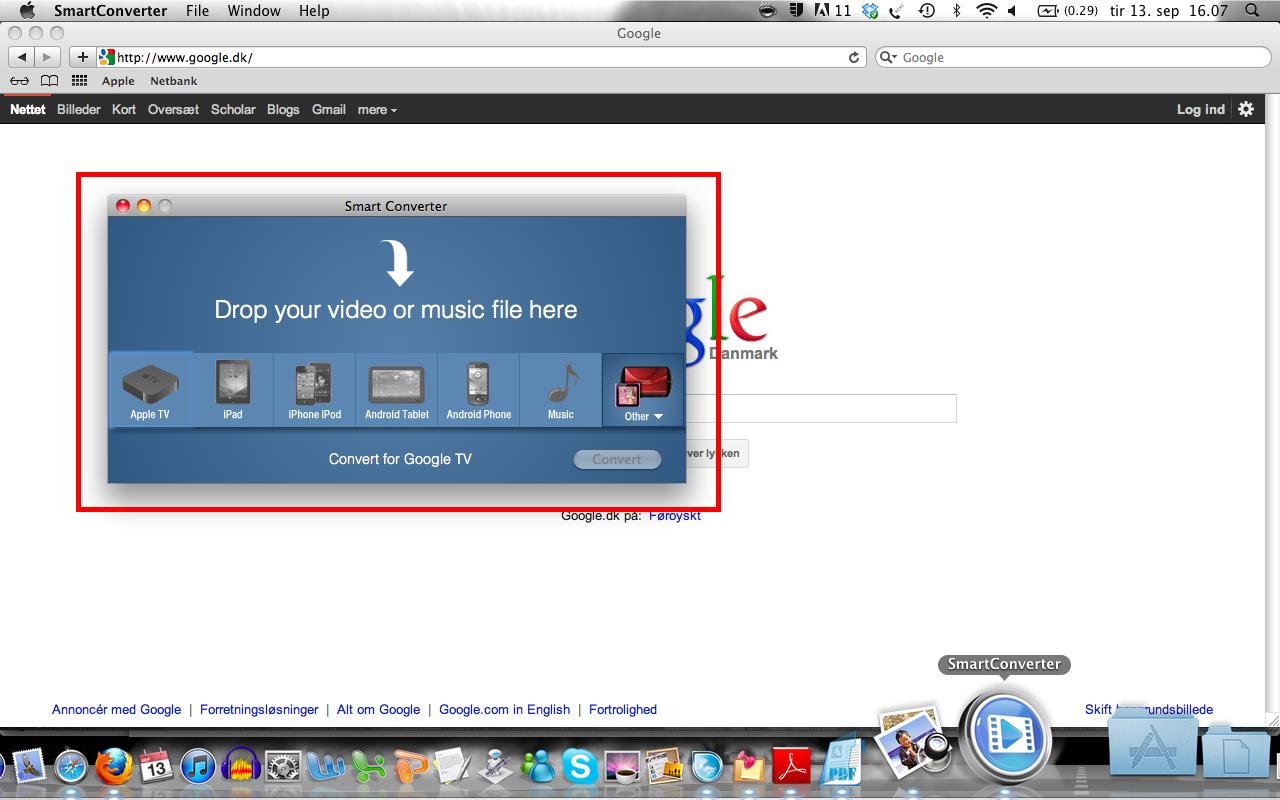Screen dimensions: 1280x800
Task: Open the bookmarks book icon
Action: tap(49, 81)
